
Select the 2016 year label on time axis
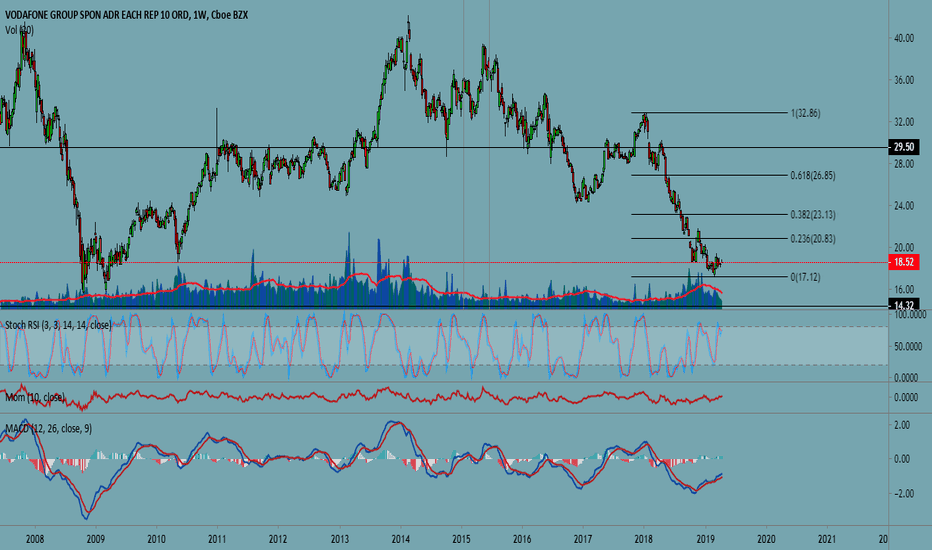coord(522,539)
